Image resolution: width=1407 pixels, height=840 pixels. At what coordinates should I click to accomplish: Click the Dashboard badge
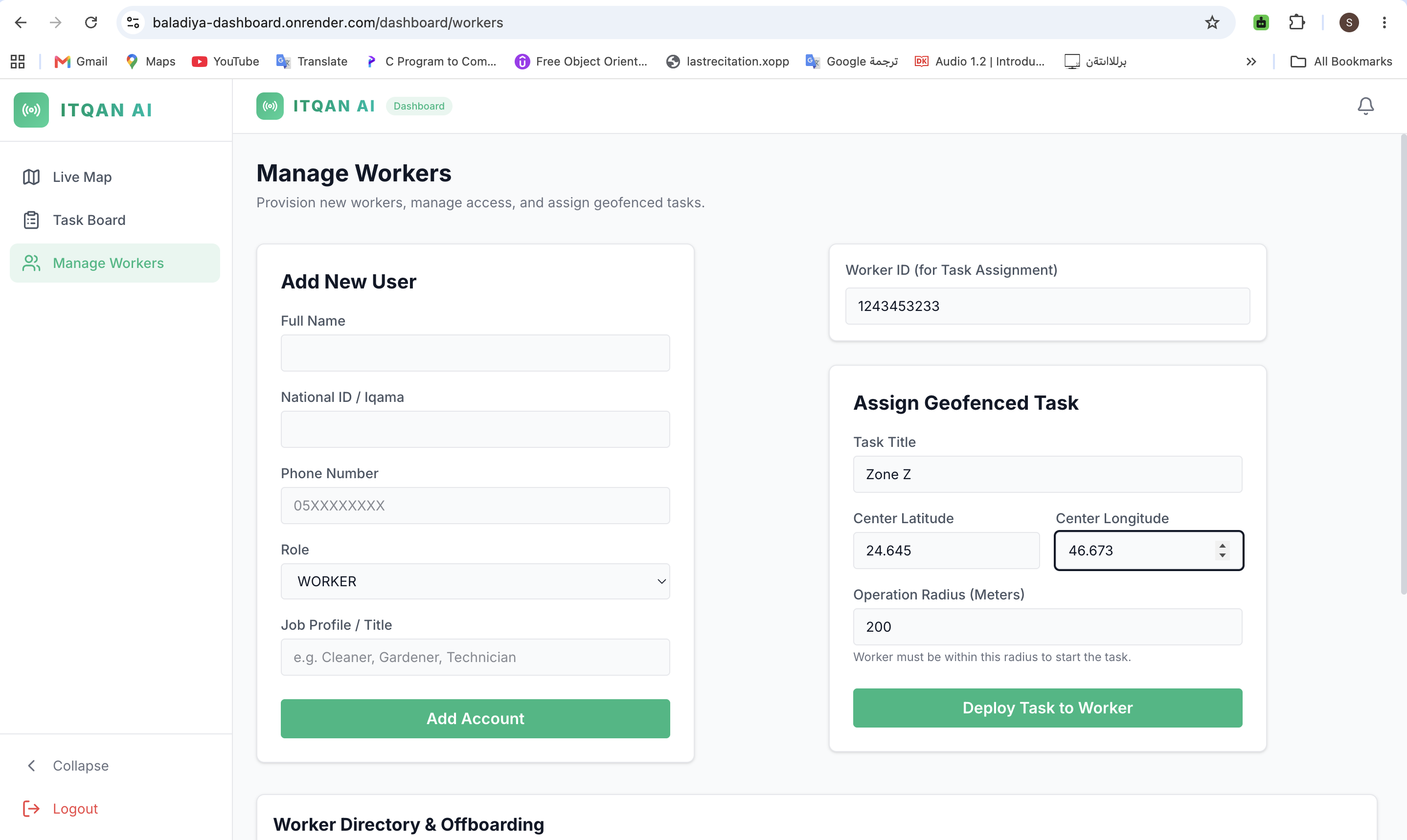(419, 106)
